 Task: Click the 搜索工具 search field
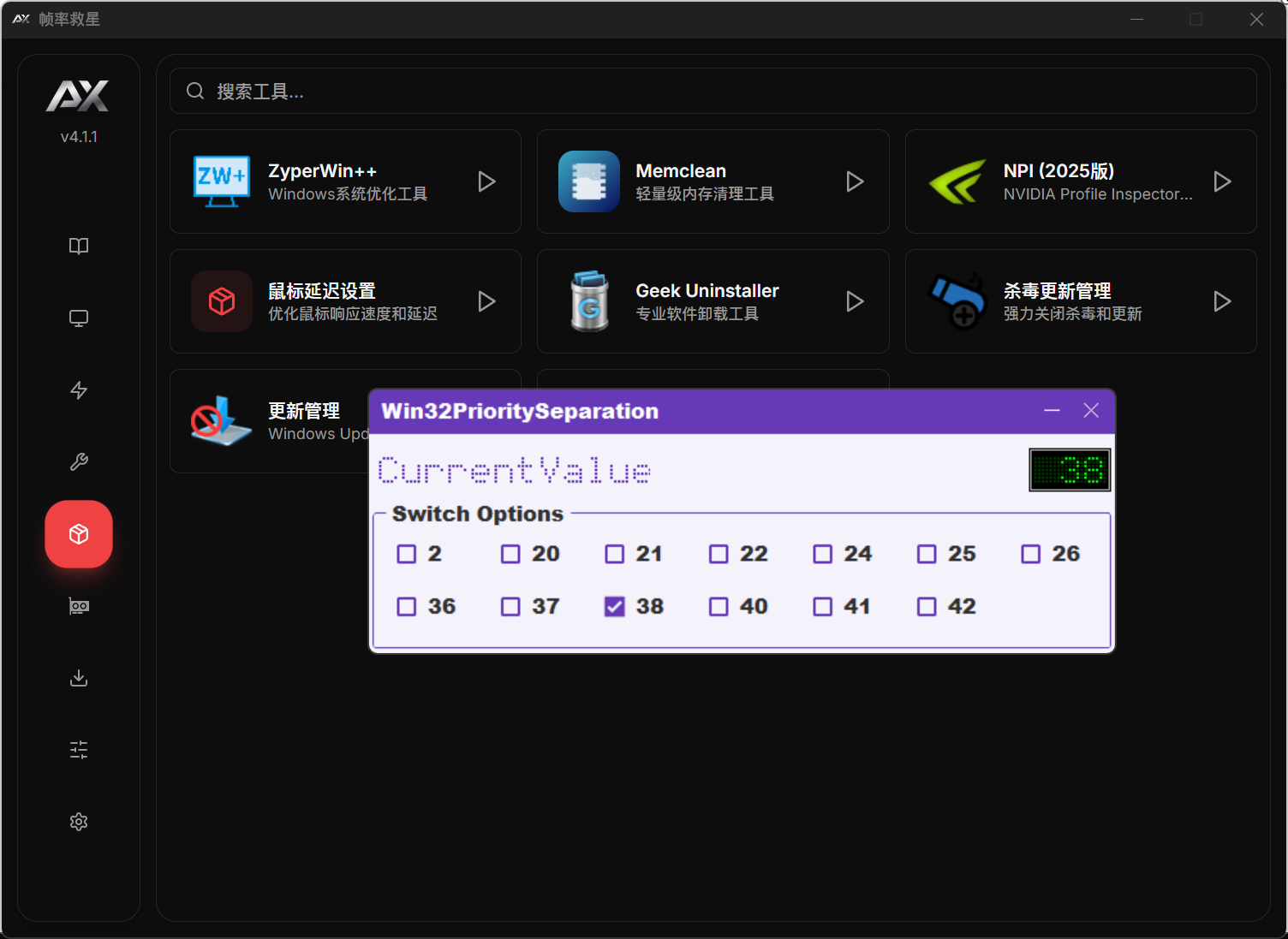point(713,92)
